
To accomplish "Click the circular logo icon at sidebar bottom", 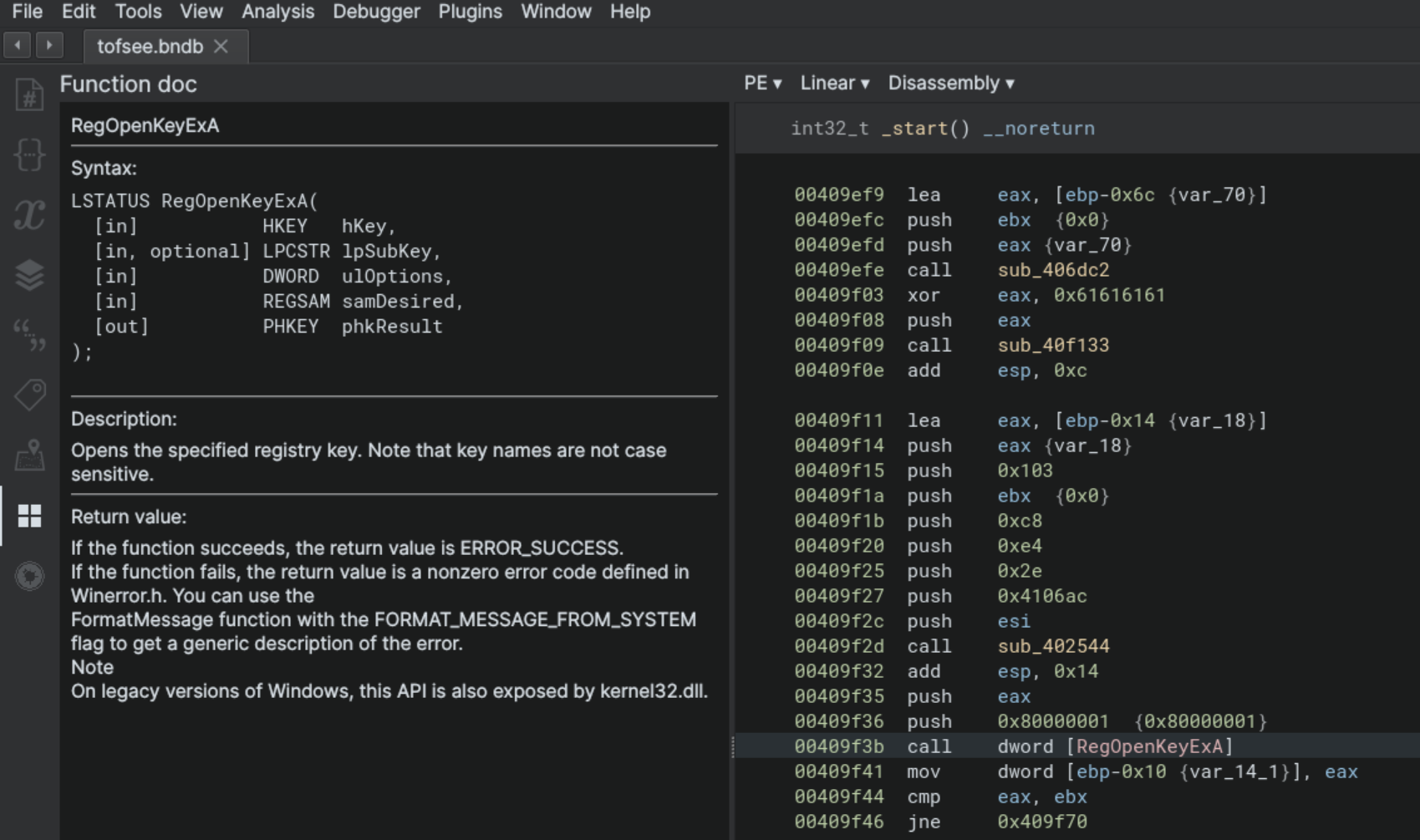I will click(29, 577).
